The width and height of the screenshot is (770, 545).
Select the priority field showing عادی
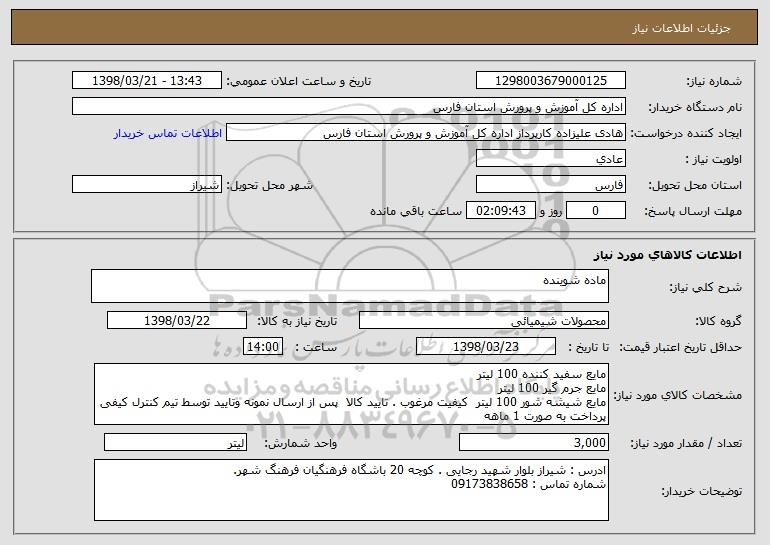click(550, 159)
